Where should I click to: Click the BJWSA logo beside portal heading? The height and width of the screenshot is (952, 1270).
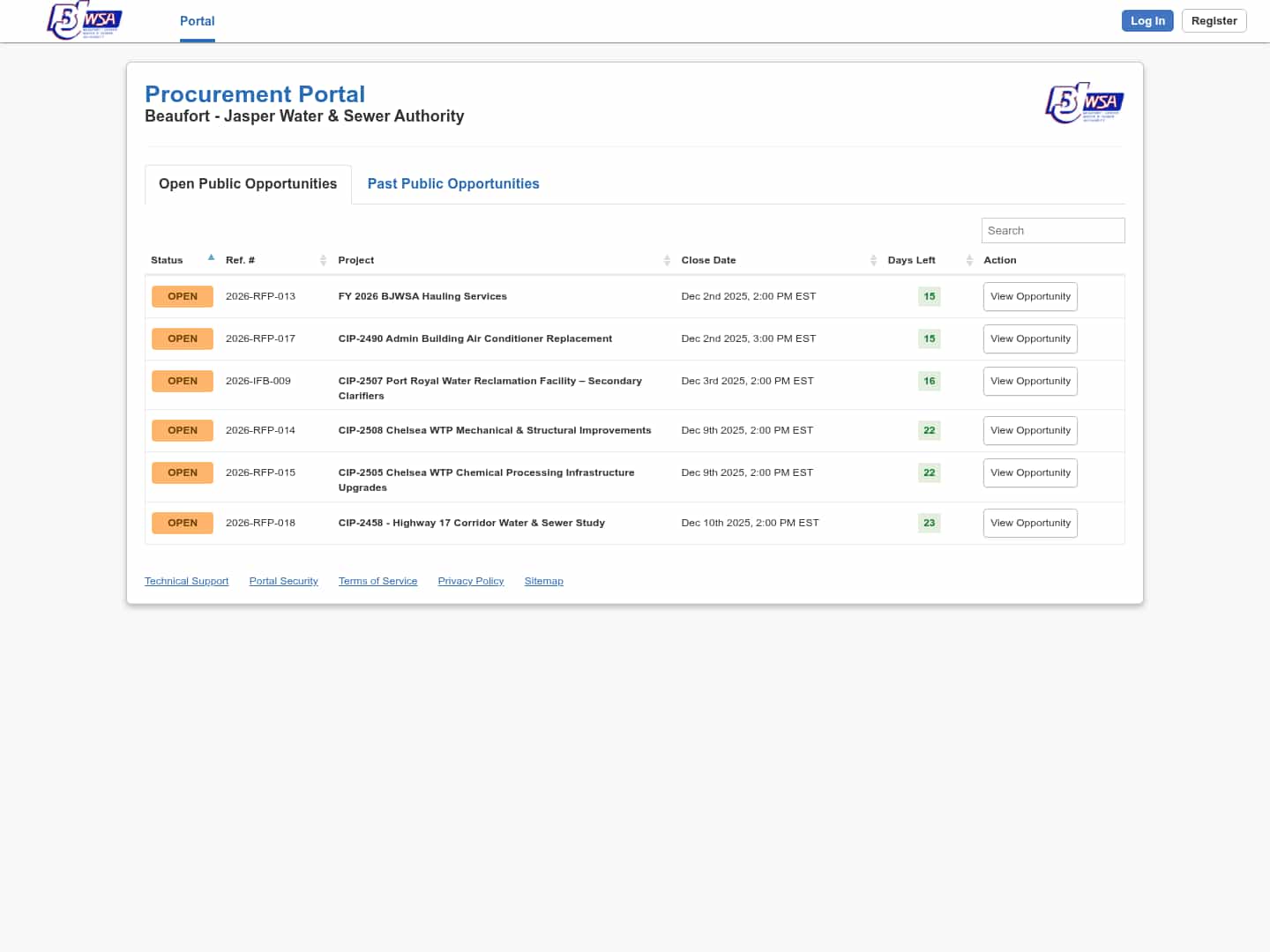click(x=1084, y=103)
